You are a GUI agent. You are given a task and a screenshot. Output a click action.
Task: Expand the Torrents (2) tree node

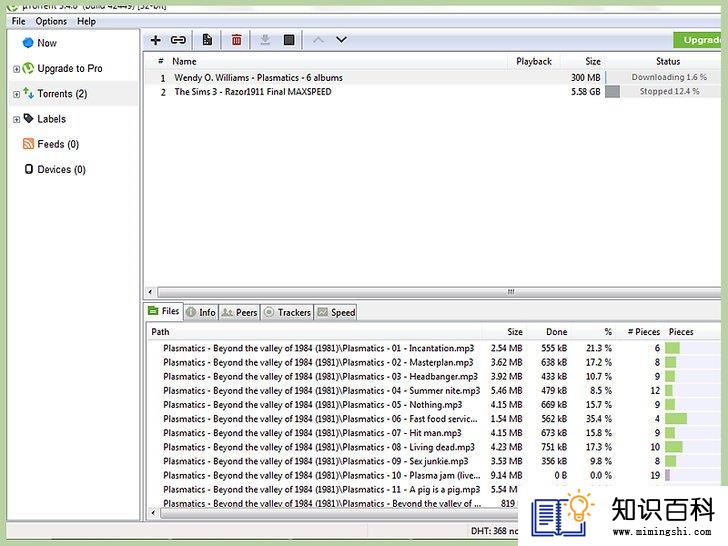coord(16,94)
